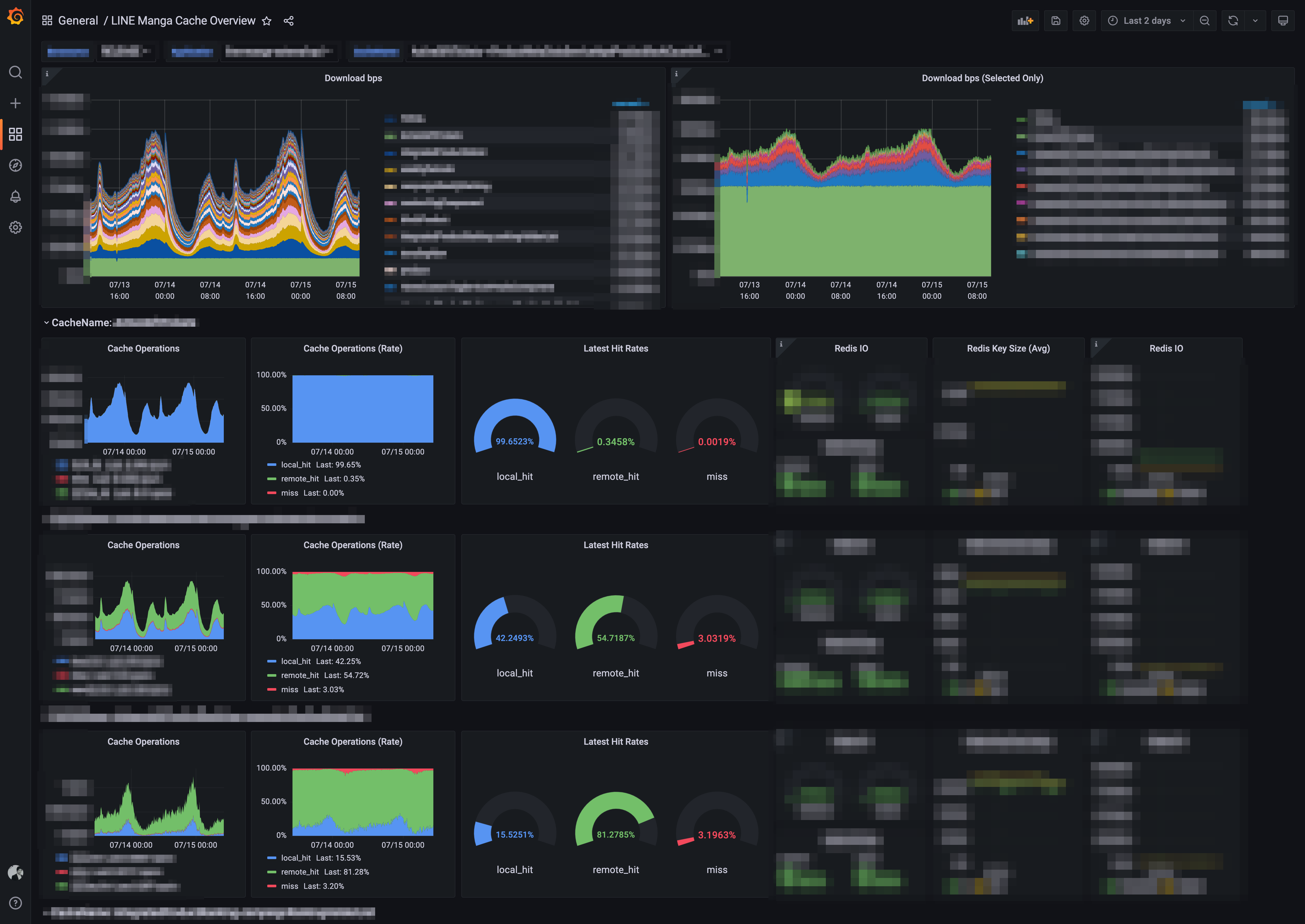The height and width of the screenshot is (924, 1305).
Task: Open the Create plus menu in sidebar
Action: [x=15, y=103]
